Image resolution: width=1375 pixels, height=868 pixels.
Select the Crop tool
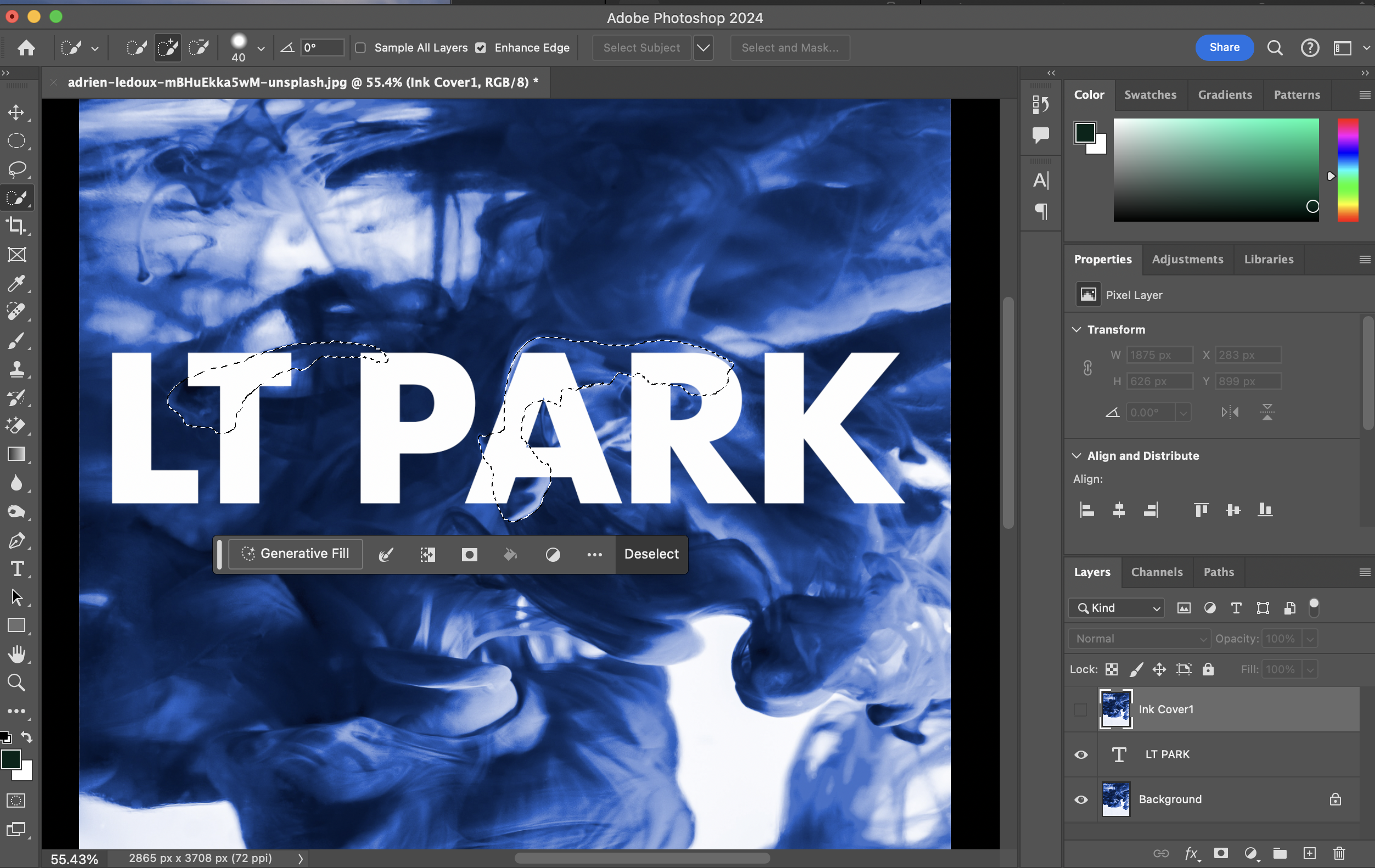[16, 226]
